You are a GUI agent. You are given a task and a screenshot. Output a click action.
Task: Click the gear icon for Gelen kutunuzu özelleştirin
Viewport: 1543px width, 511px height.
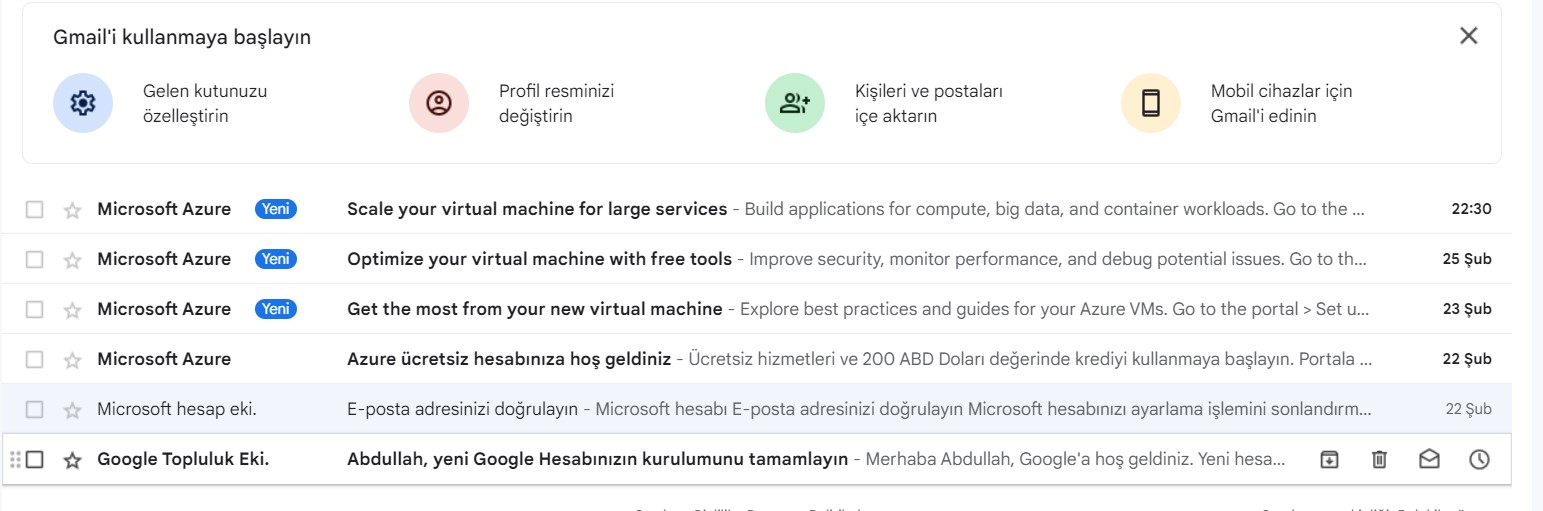83,103
